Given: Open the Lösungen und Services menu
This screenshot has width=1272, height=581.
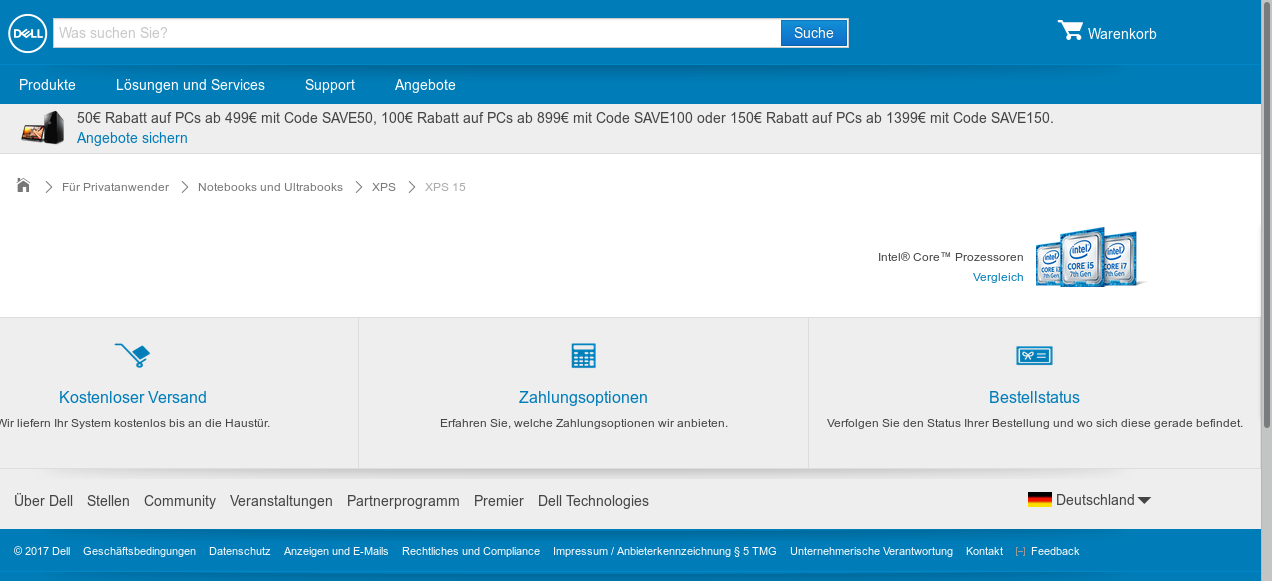Looking at the screenshot, I should click(190, 85).
